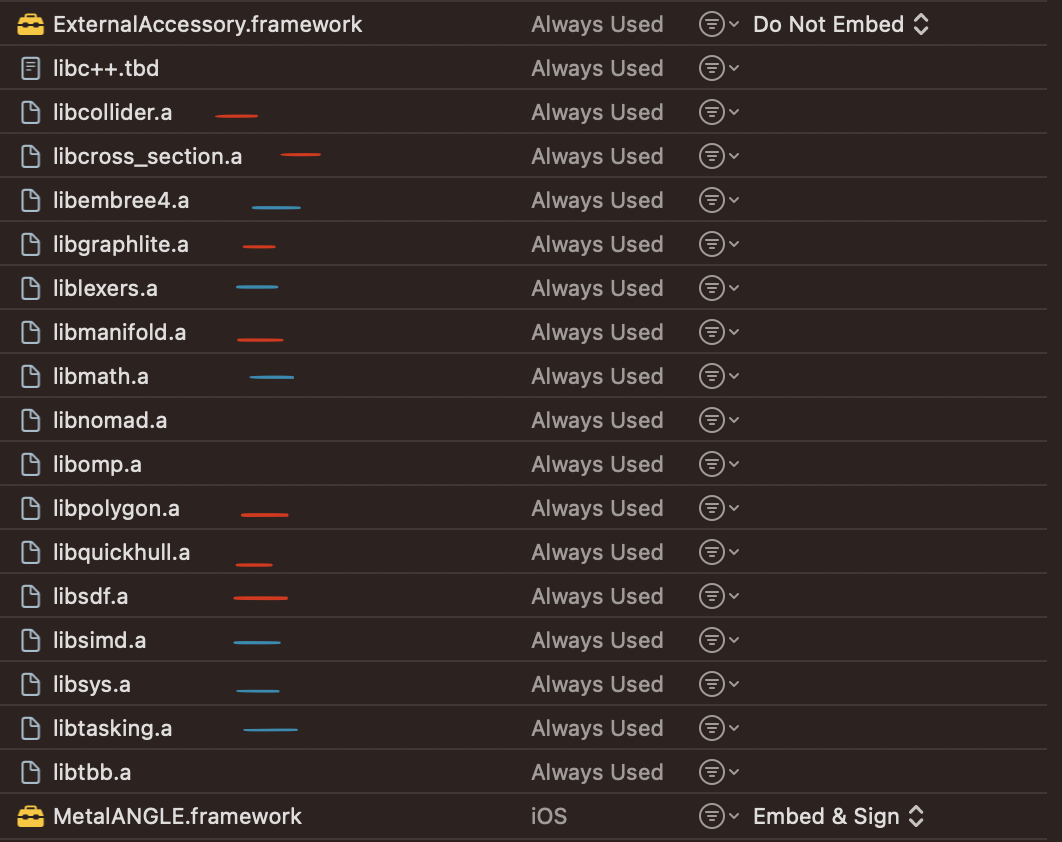
Task: Open the Do Not Embed dropdown for ExternalAccessory.framework
Action: (841, 23)
